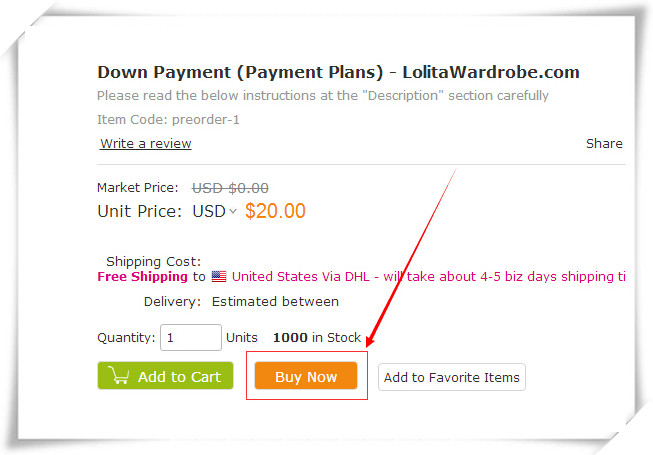This screenshot has height=455, width=653.
Task: Click the Down Payment product title
Action: (x=338, y=72)
